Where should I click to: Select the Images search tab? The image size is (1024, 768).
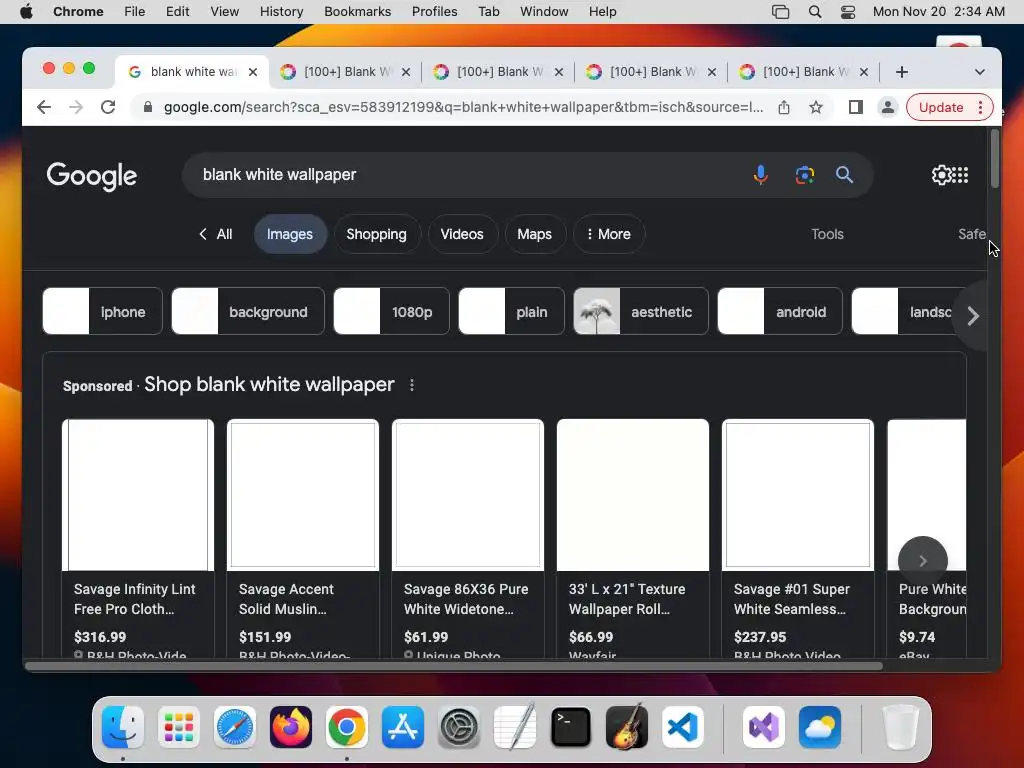click(x=290, y=234)
